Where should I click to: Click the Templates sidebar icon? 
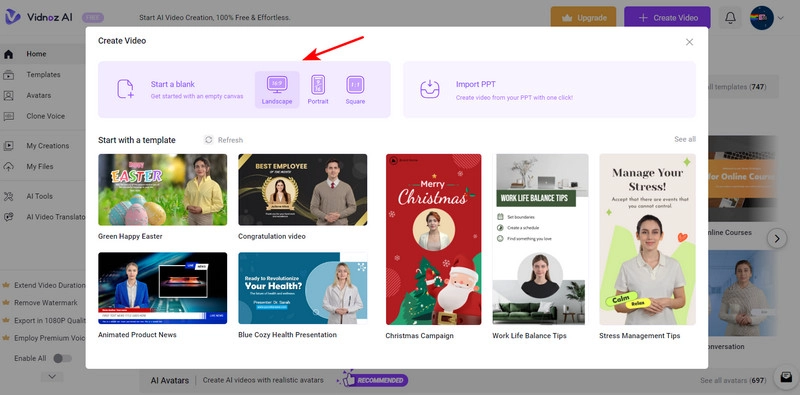click(9, 75)
